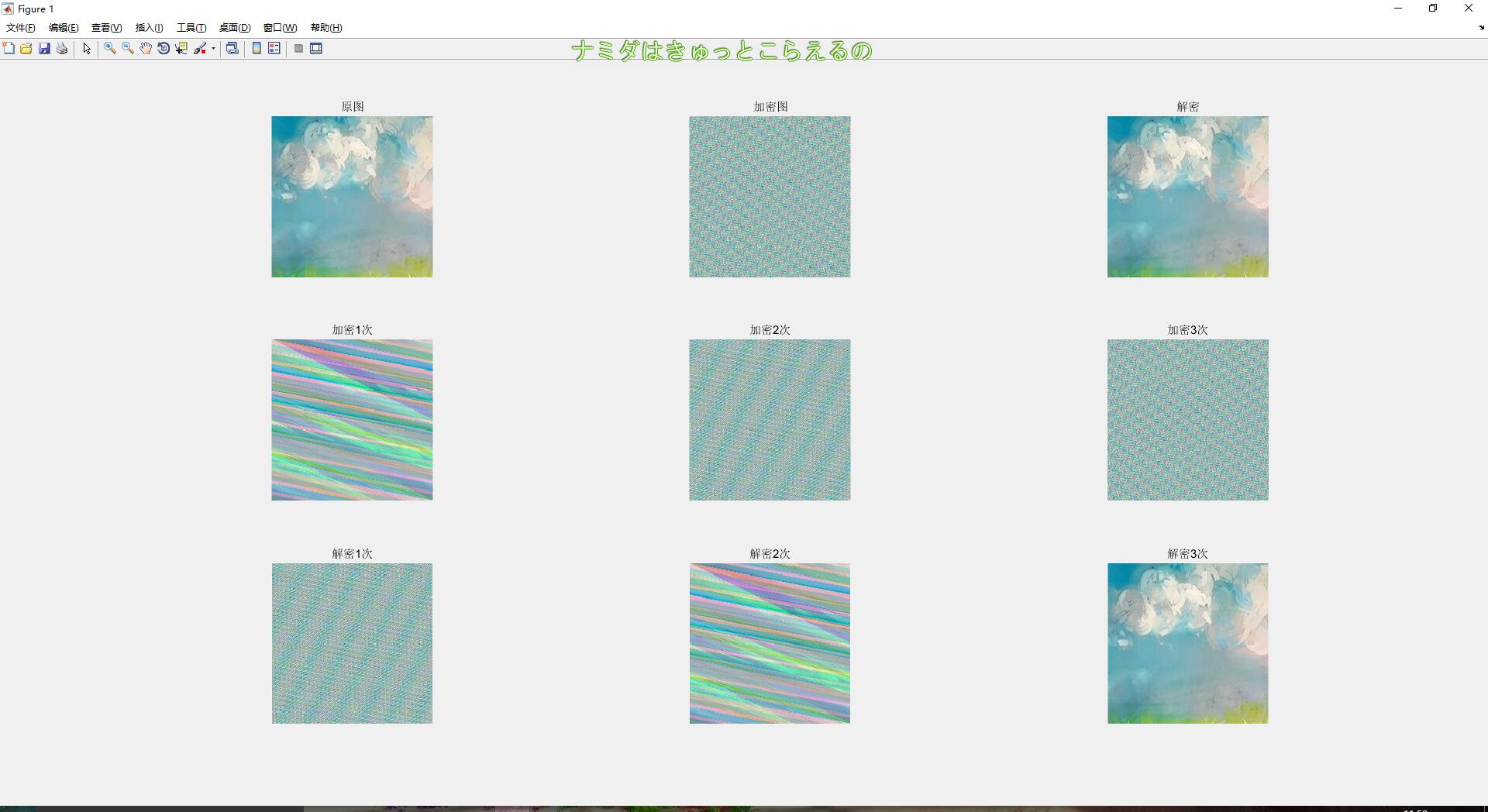
Task: Create a new figure with toolbar icon
Action: (9, 48)
